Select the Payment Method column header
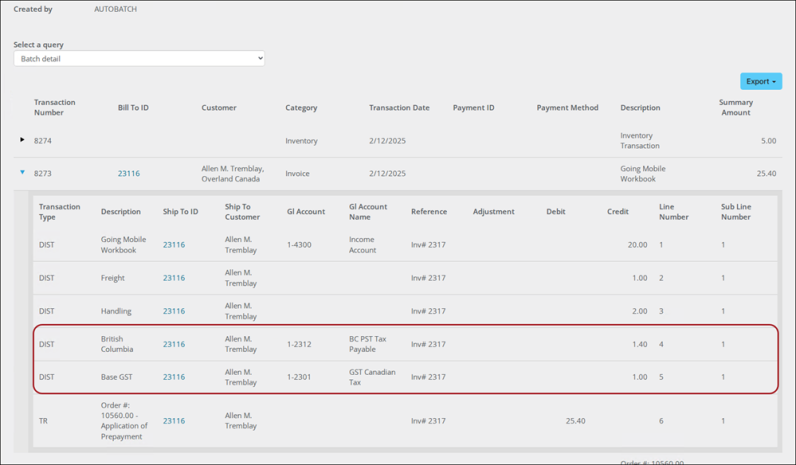The image size is (796, 465). click(567, 108)
